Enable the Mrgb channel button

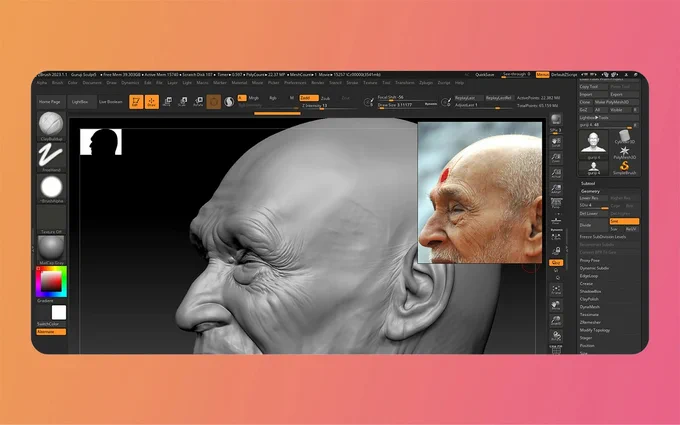(x=254, y=98)
